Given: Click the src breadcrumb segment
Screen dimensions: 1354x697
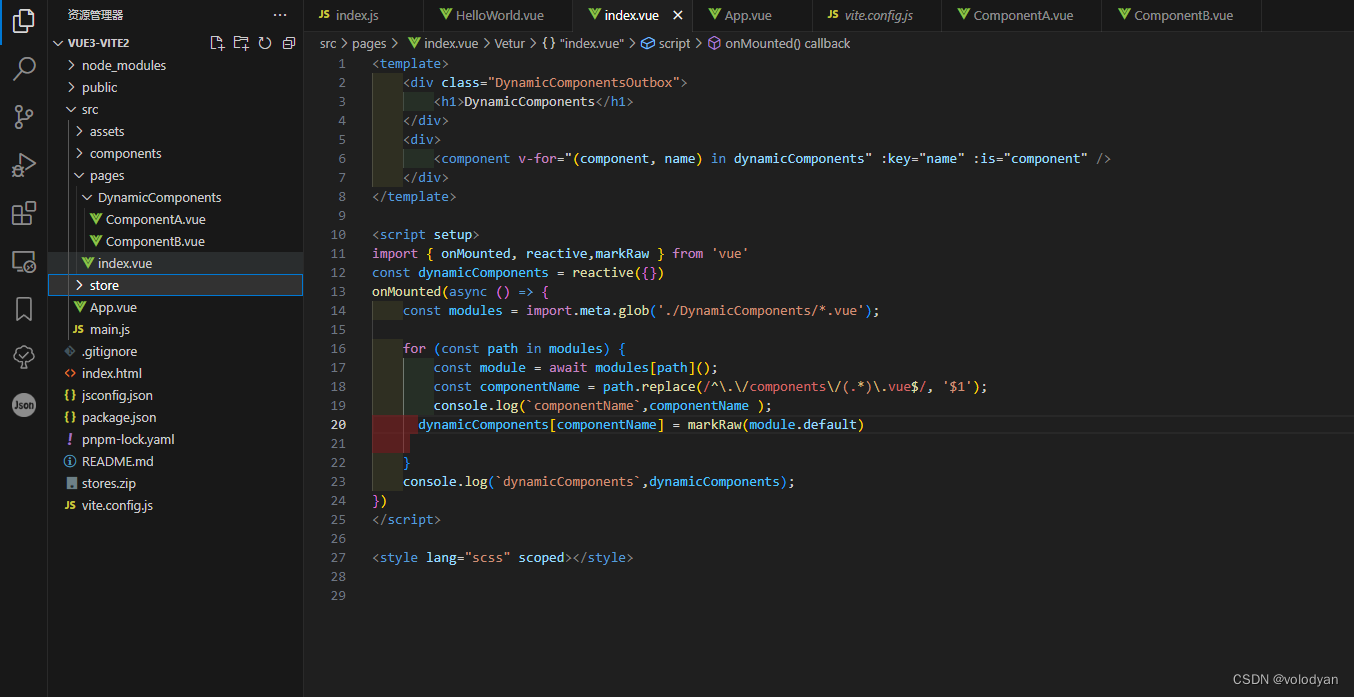Looking at the screenshot, I should [x=328, y=43].
